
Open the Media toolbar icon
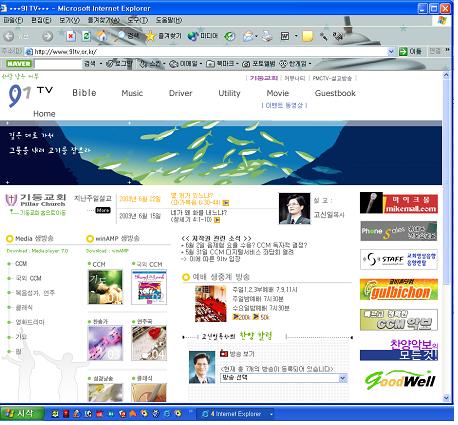192,36
